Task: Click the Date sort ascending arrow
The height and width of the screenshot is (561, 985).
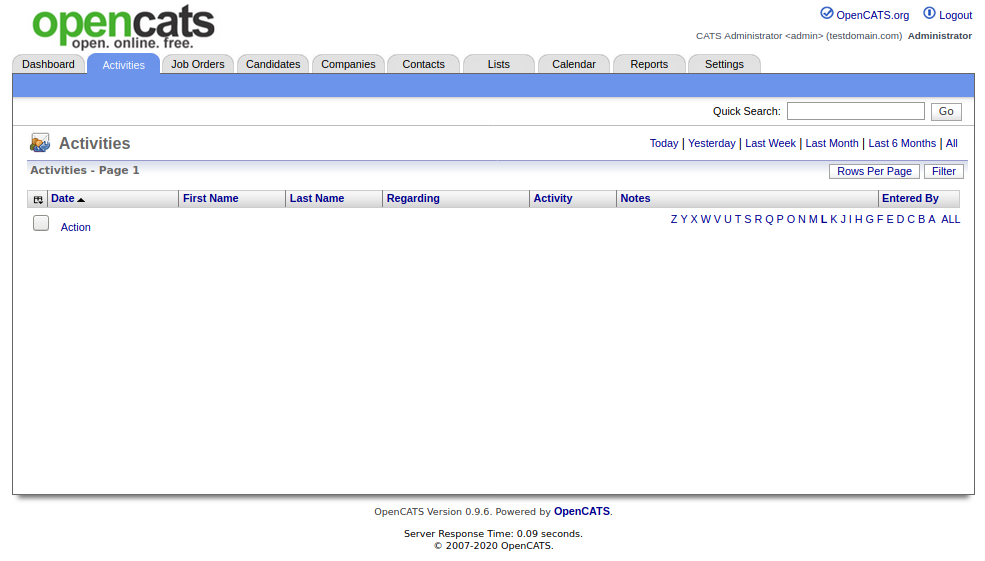Action: (x=81, y=200)
